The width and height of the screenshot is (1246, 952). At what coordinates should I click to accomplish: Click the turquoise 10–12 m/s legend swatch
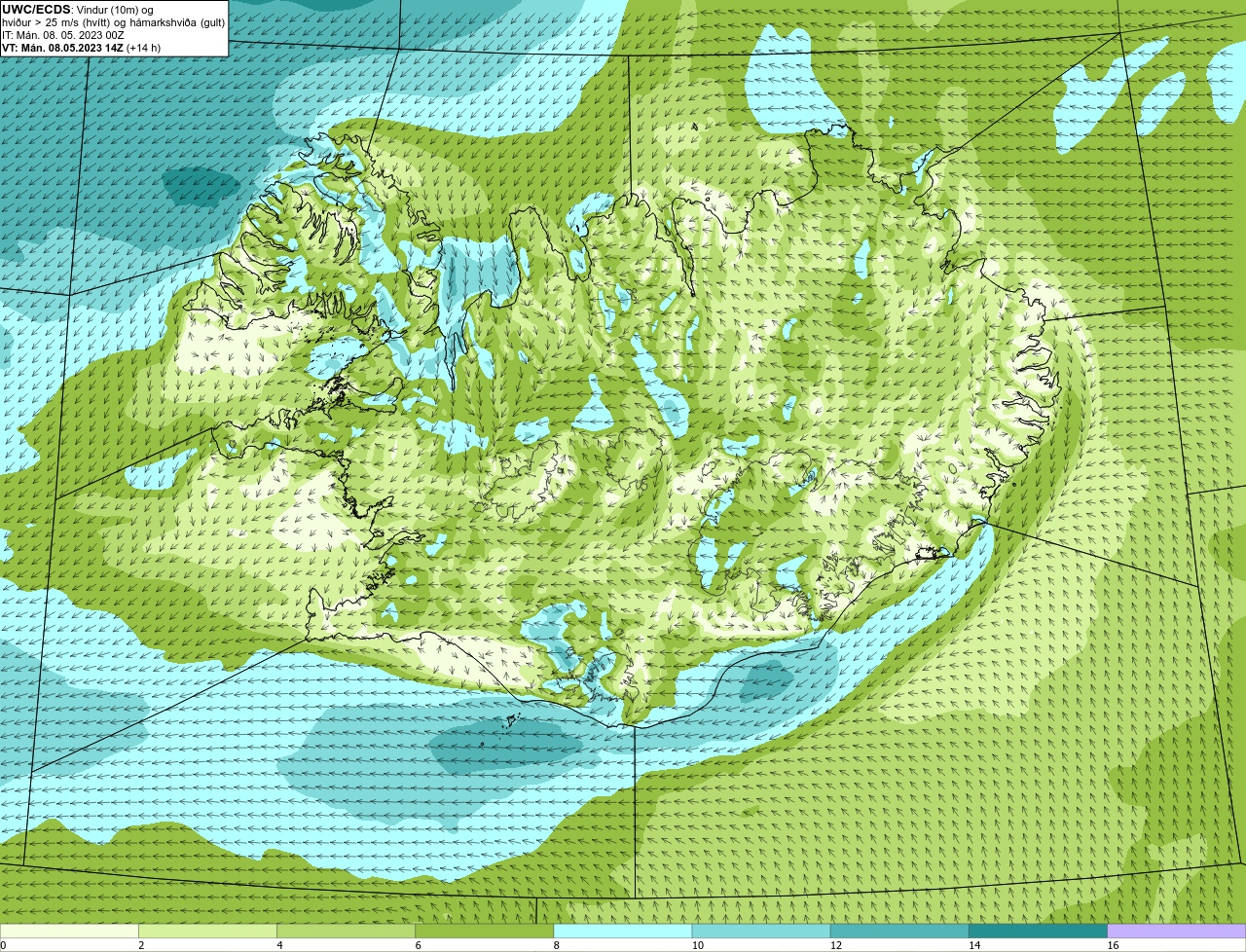[x=761, y=932]
